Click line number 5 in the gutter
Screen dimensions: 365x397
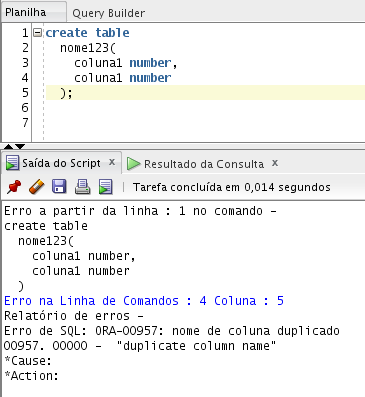(25, 93)
